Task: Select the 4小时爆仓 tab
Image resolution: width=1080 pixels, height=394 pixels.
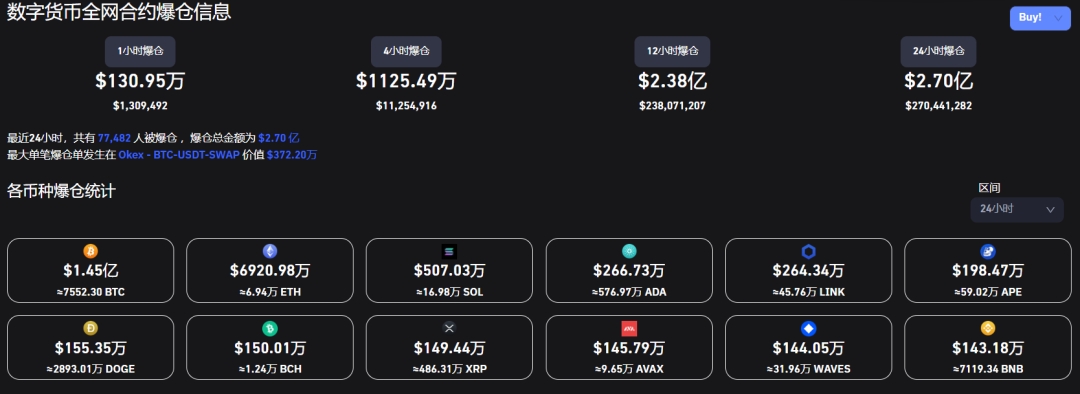Action: pyautogui.click(x=406, y=51)
